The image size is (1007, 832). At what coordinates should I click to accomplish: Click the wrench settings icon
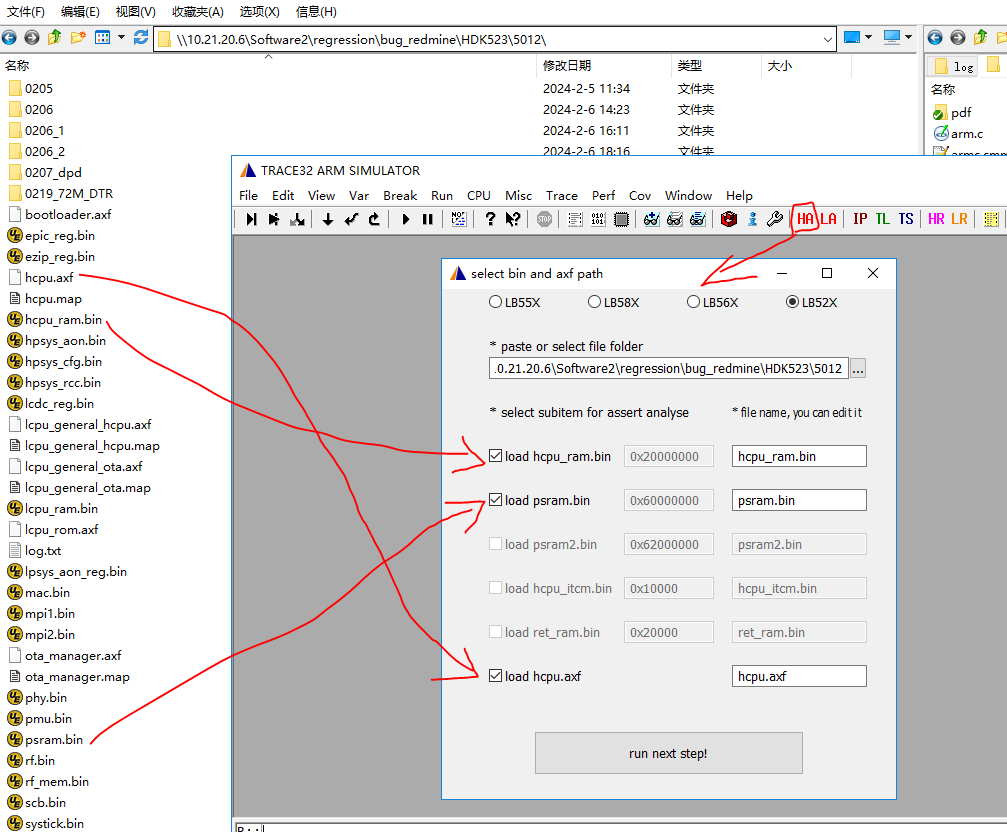tap(775, 219)
